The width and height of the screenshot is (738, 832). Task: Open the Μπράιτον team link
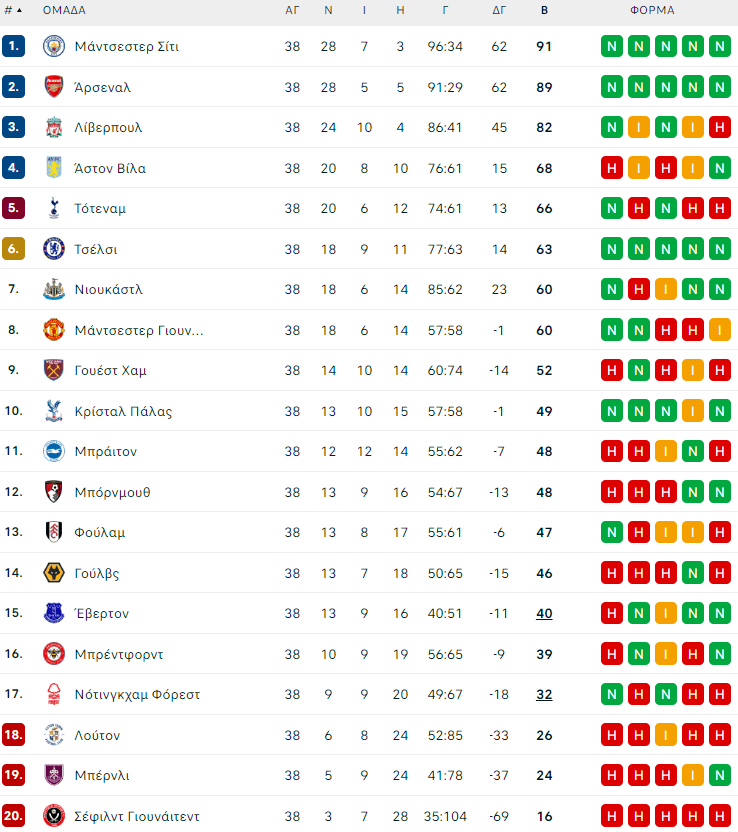click(x=105, y=451)
